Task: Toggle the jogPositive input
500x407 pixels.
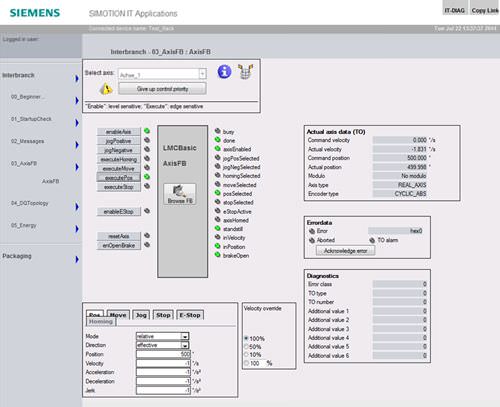Action: tap(119, 141)
